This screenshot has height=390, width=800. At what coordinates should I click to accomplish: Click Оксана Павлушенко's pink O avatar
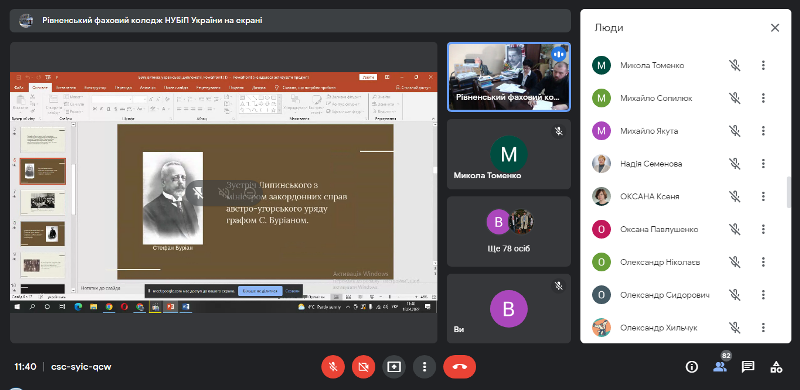[x=602, y=229]
